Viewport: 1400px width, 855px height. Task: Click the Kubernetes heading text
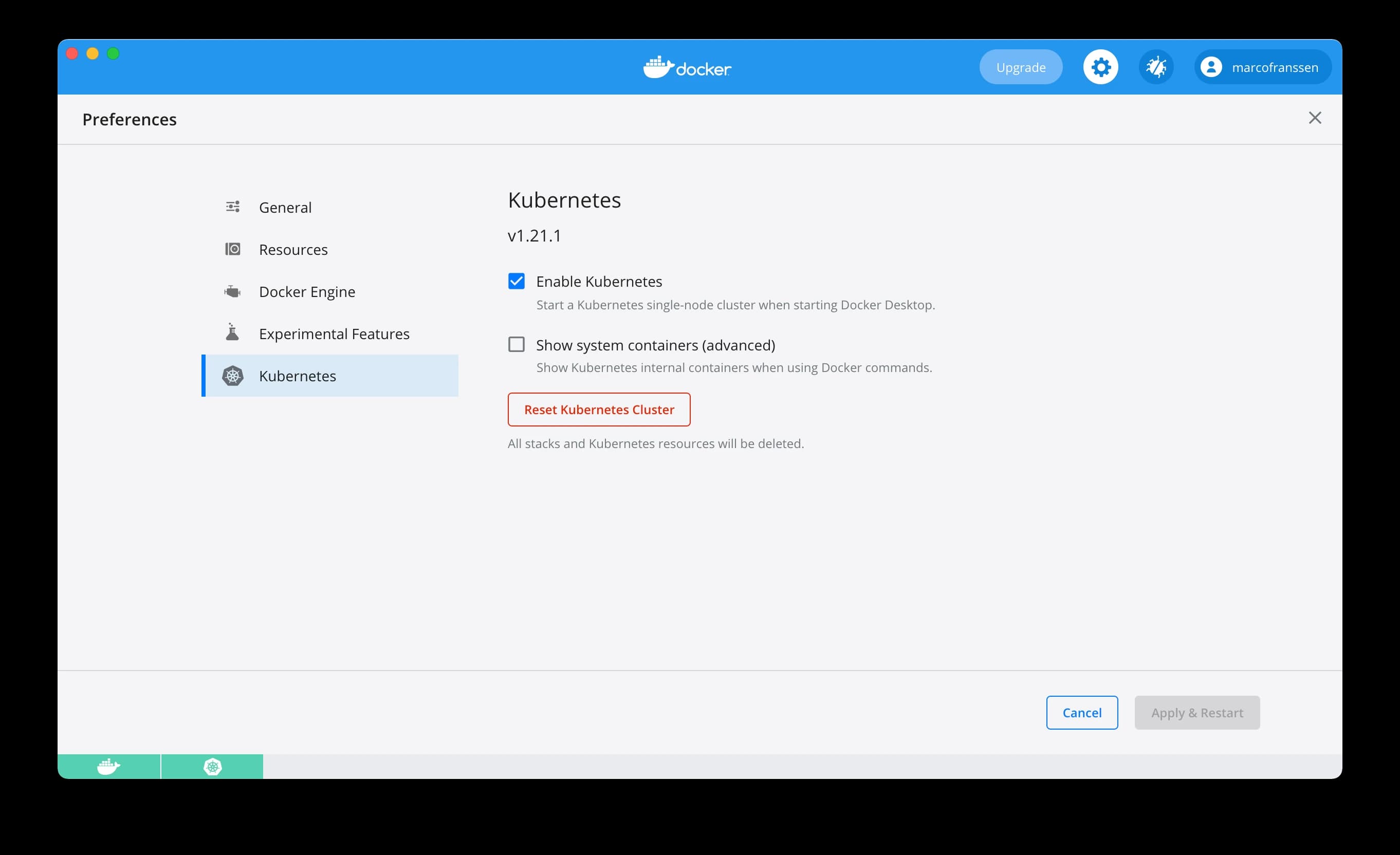(x=564, y=200)
